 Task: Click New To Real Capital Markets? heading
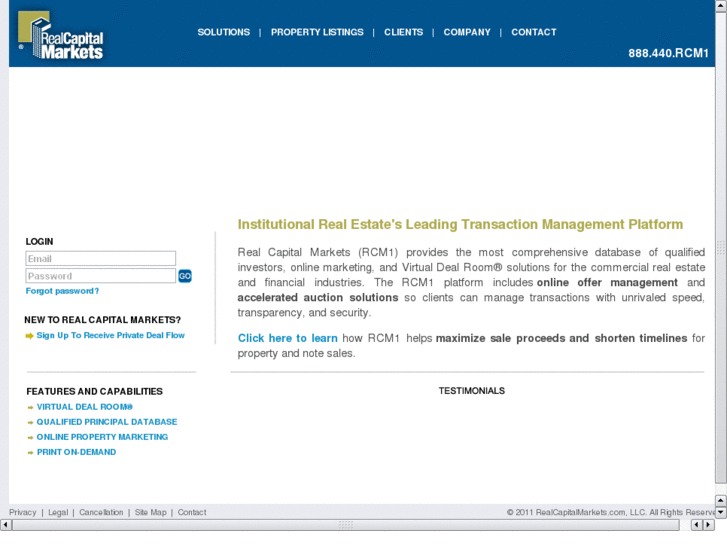click(102, 320)
